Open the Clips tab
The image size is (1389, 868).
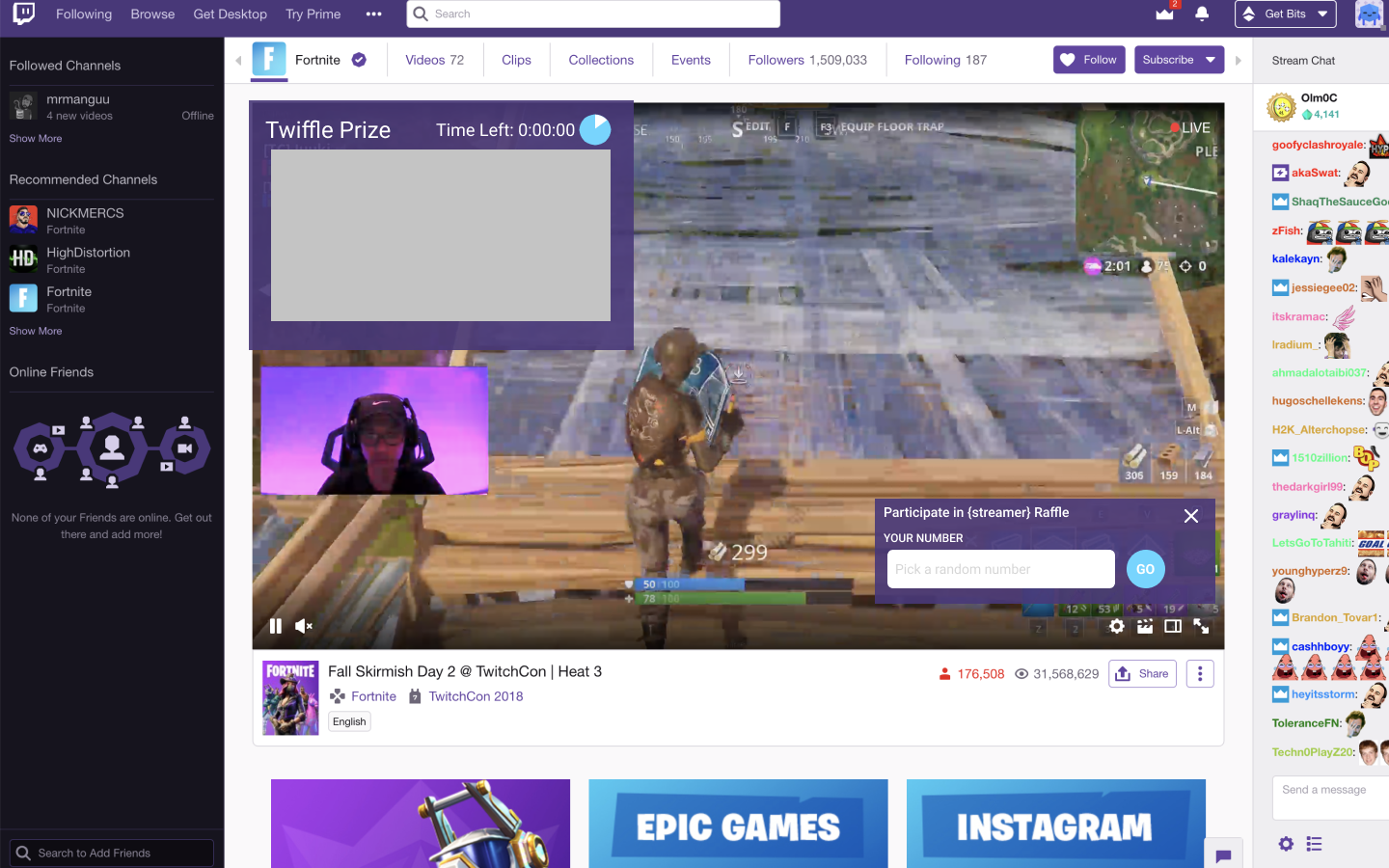[x=516, y=60]
